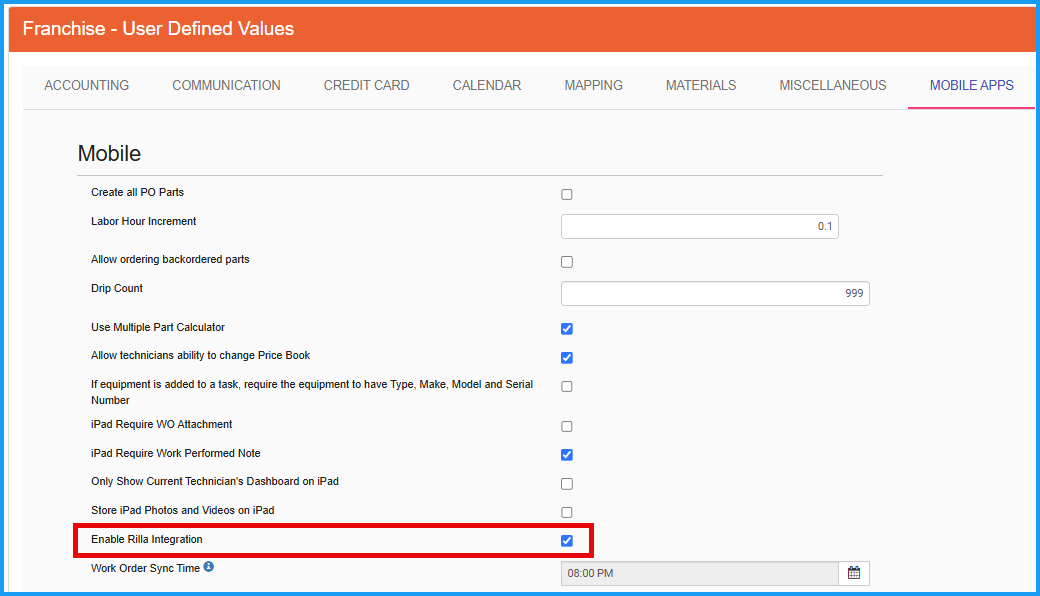Open the Mapping tab
This screenshot has width=1040, height=596.
coord(594,86)
